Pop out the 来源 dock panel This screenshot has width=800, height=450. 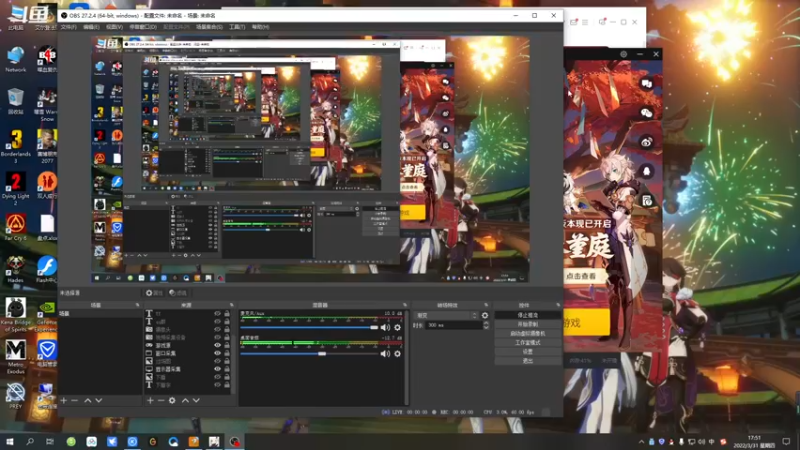tap(232, 305)
